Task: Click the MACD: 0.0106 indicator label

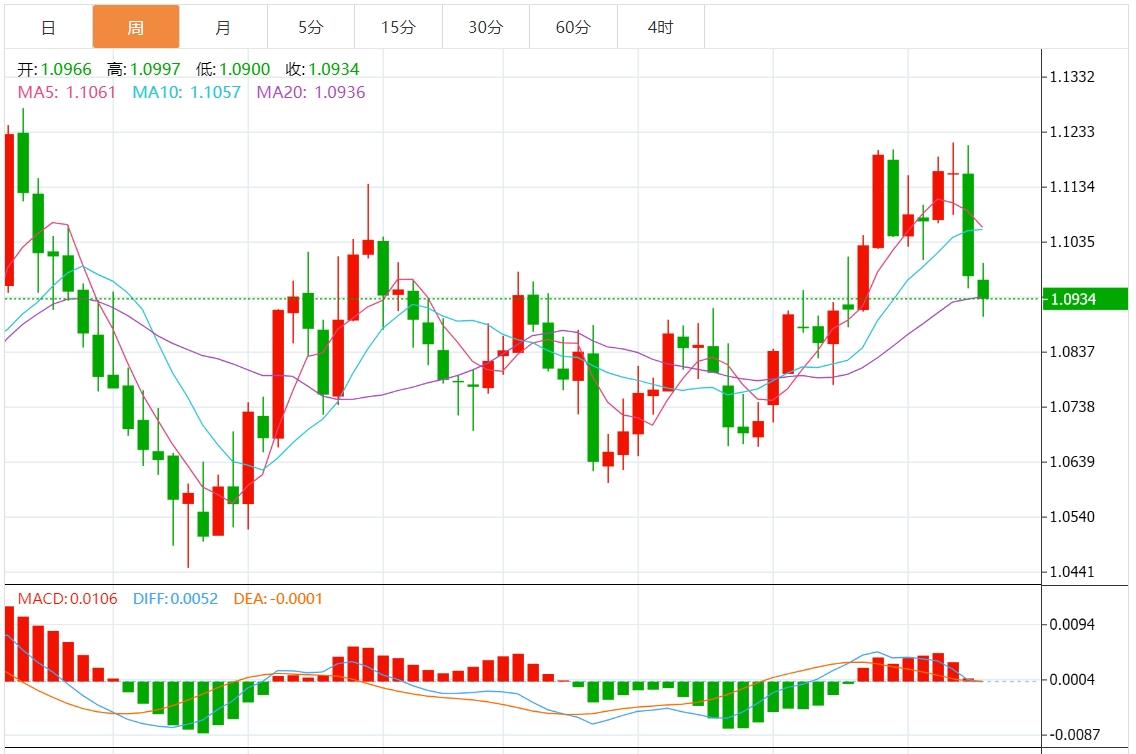Action: pyautogui.click(x=67, y=599)
